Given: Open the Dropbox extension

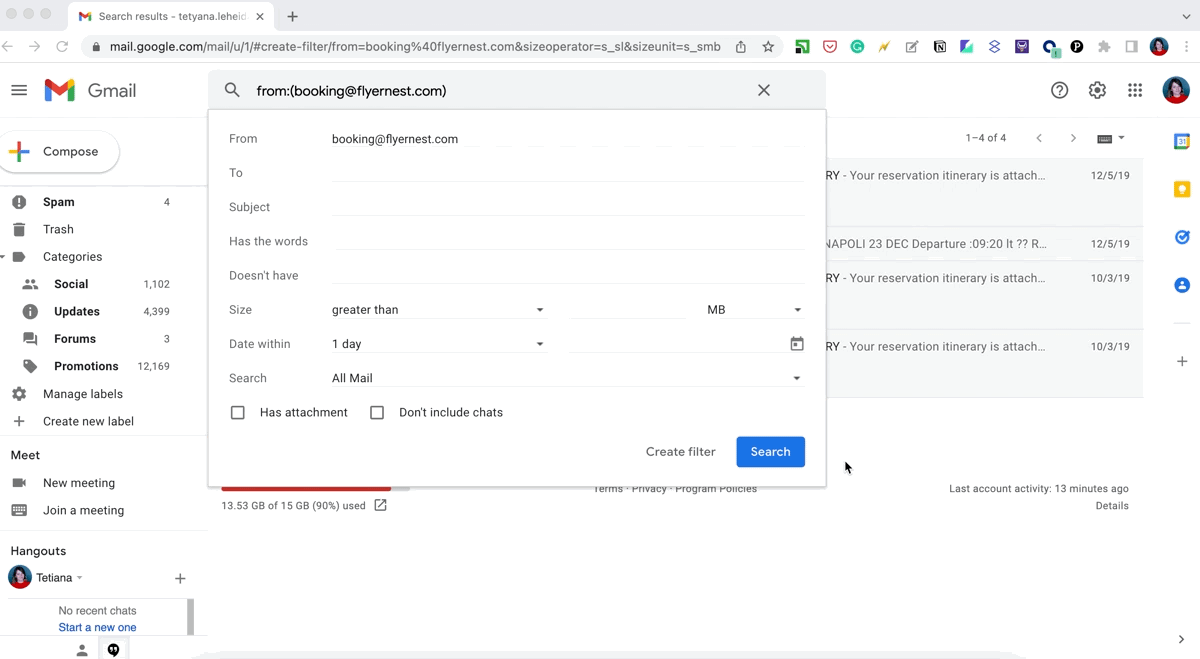Looking at the screenshot, I should 994,47.
